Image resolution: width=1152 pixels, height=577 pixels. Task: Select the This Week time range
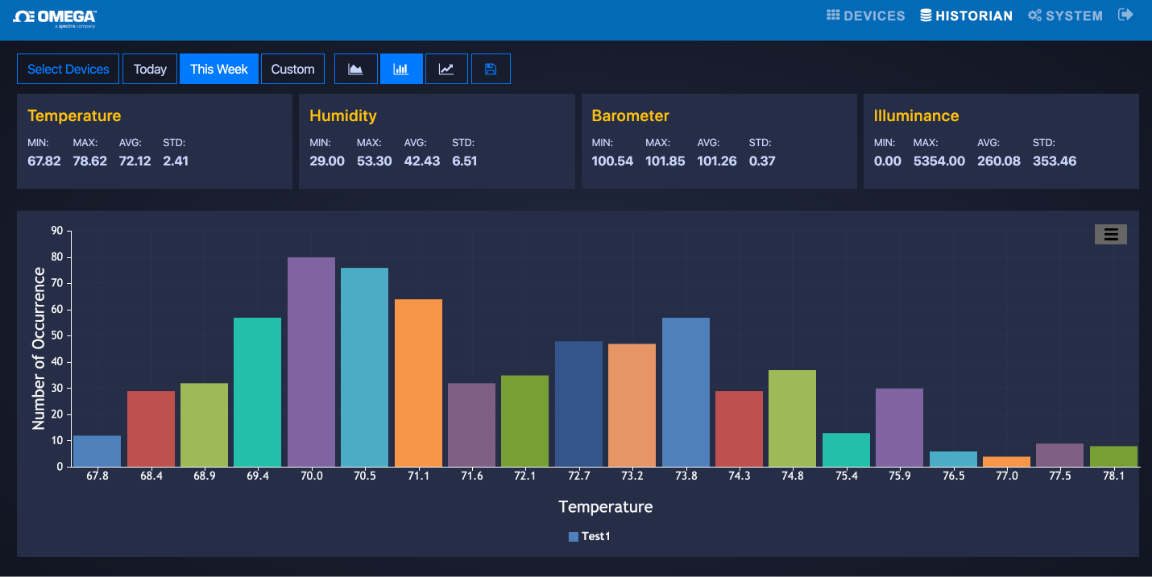[x=219, y=69]
